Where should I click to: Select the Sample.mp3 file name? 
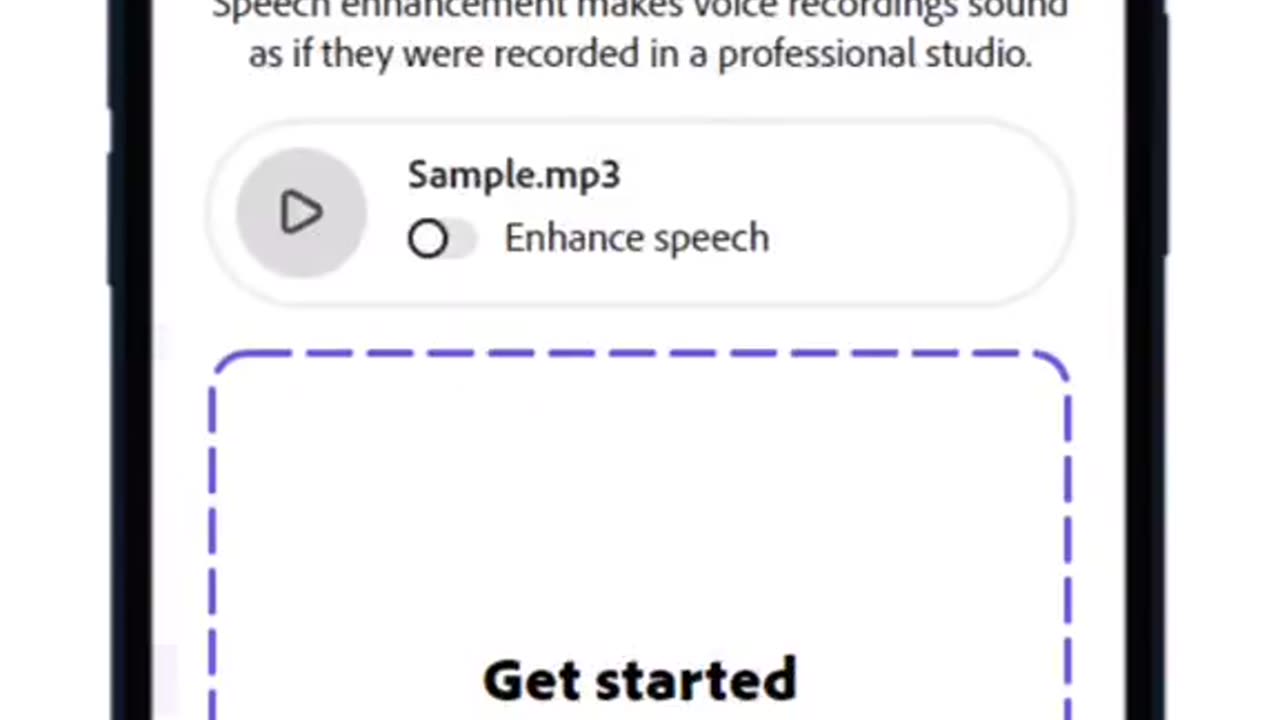(x=514, y=175)
